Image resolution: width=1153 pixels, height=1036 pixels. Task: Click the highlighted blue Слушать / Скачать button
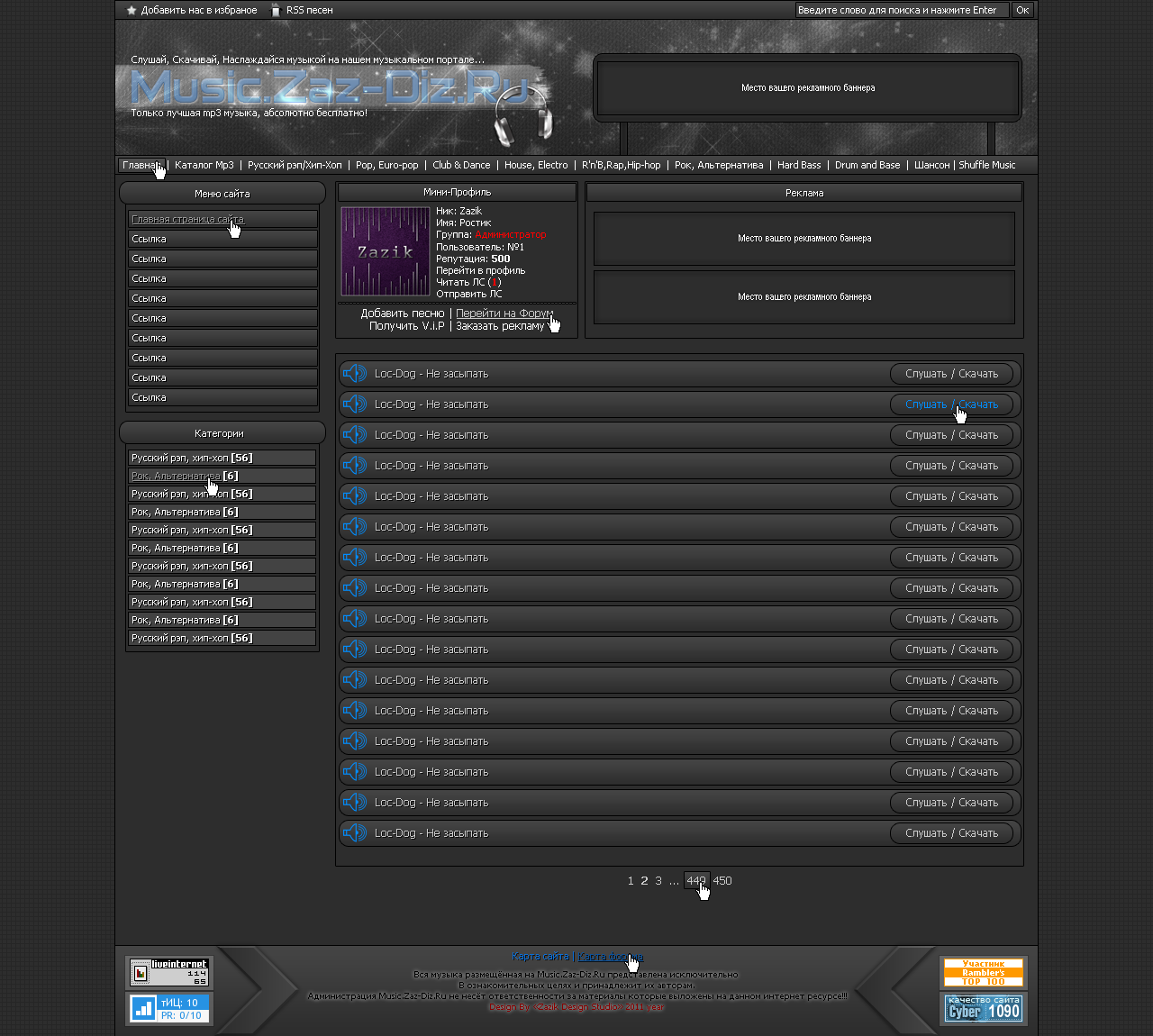pyautogui.click(x=951, y=404)
